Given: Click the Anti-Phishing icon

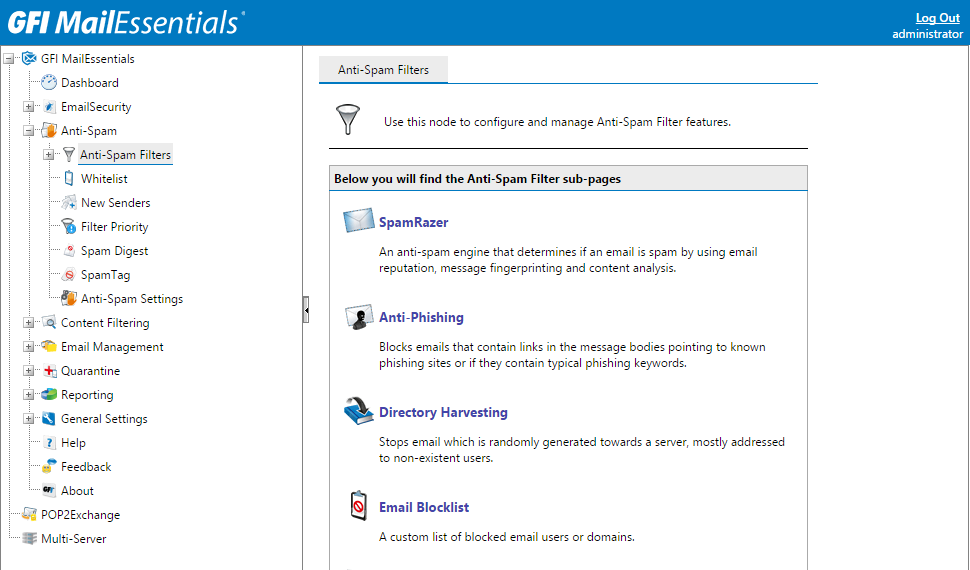Looking at the screenshot, I should [x=359, y=316].
